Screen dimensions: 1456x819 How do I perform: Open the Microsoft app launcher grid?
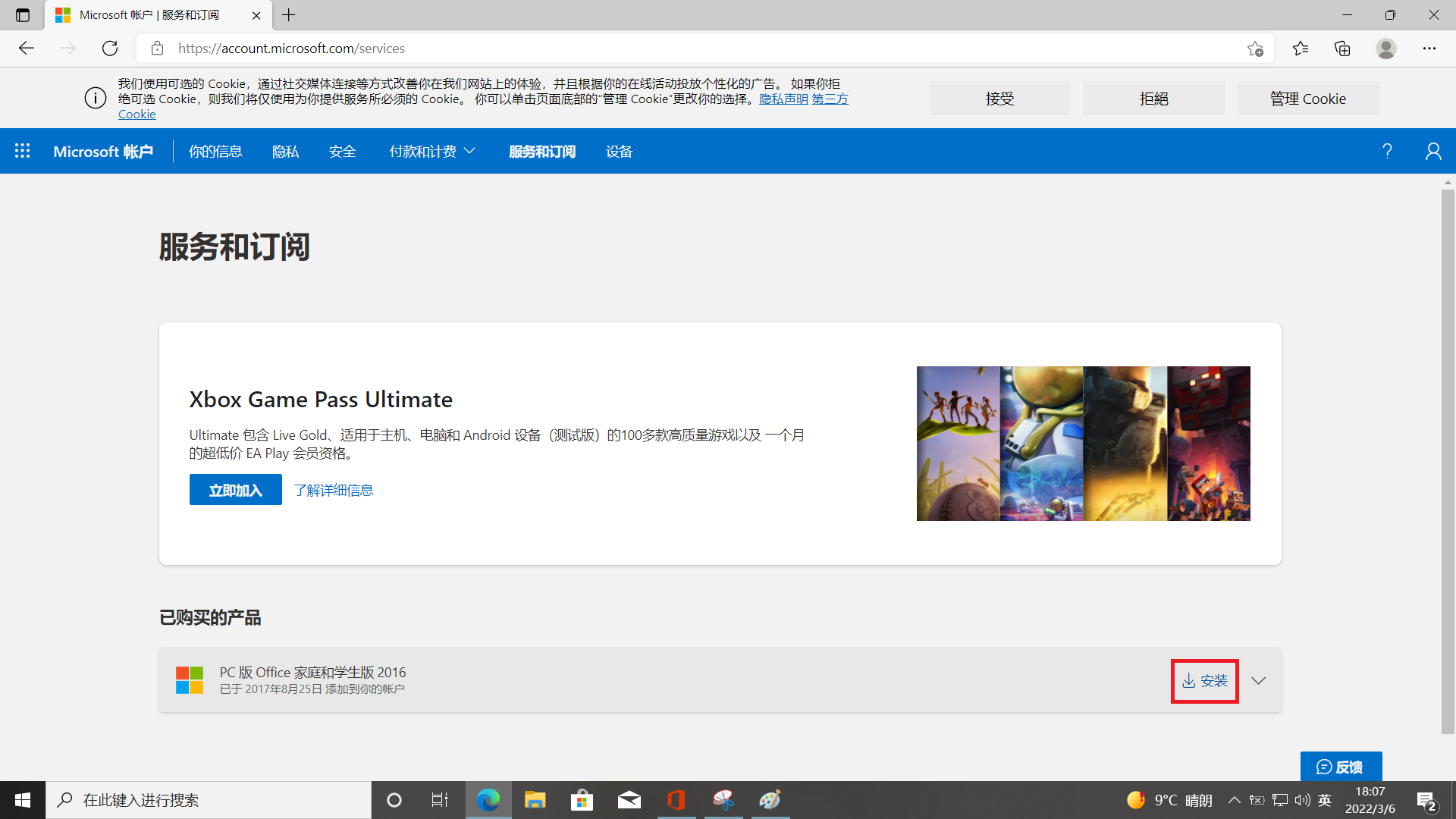click(23, 151)
